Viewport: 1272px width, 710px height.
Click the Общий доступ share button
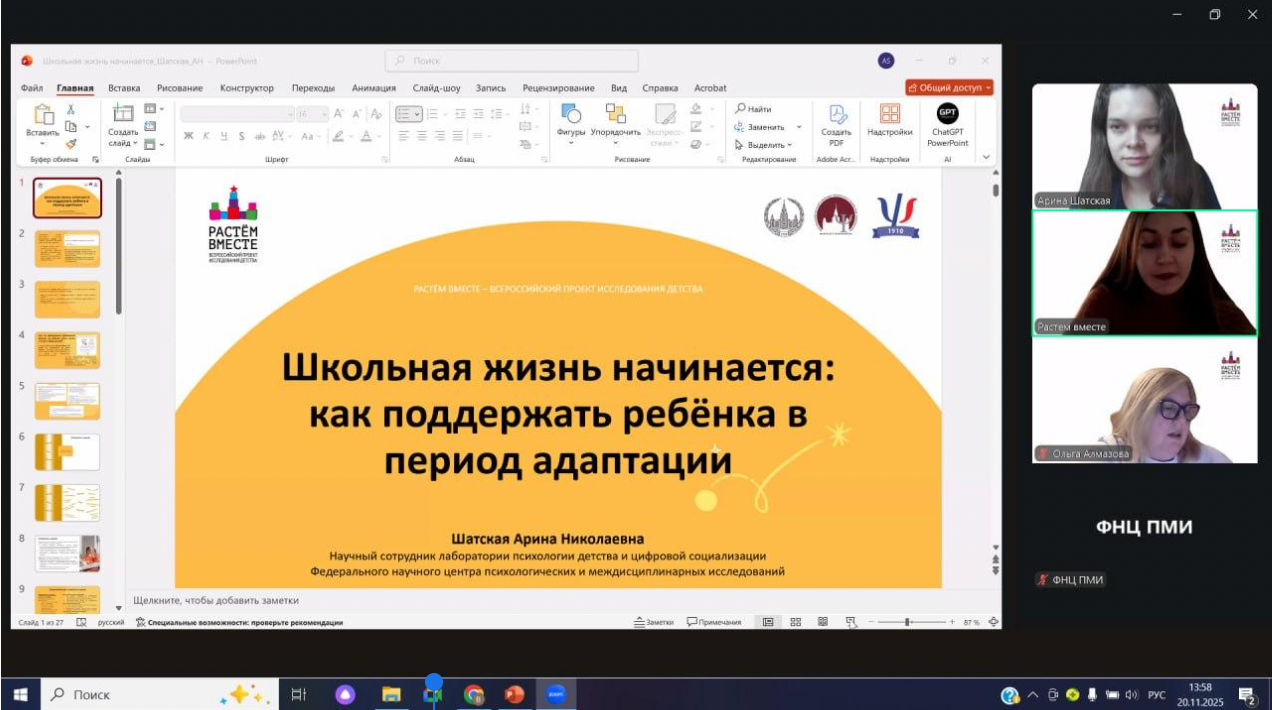coord(949,88)
